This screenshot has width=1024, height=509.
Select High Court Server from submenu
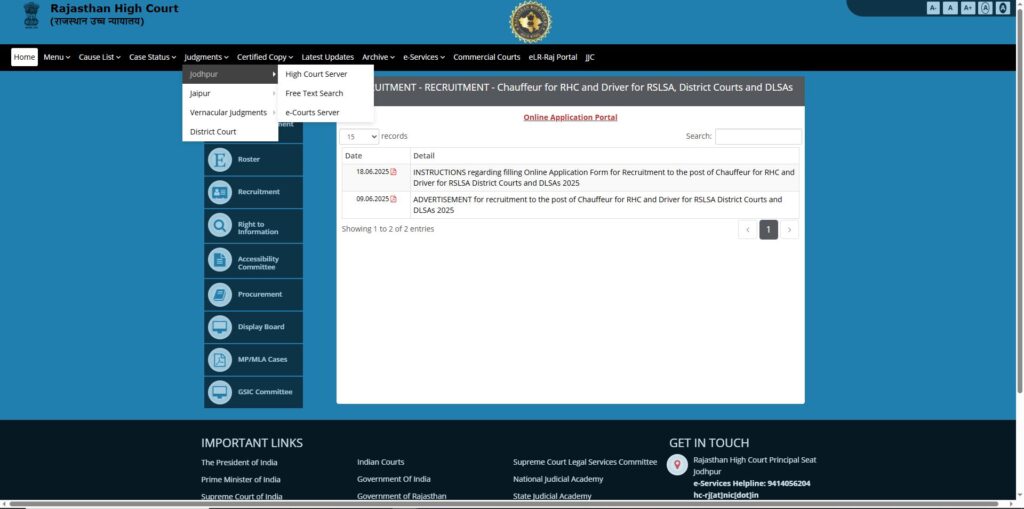coord(316,74)
